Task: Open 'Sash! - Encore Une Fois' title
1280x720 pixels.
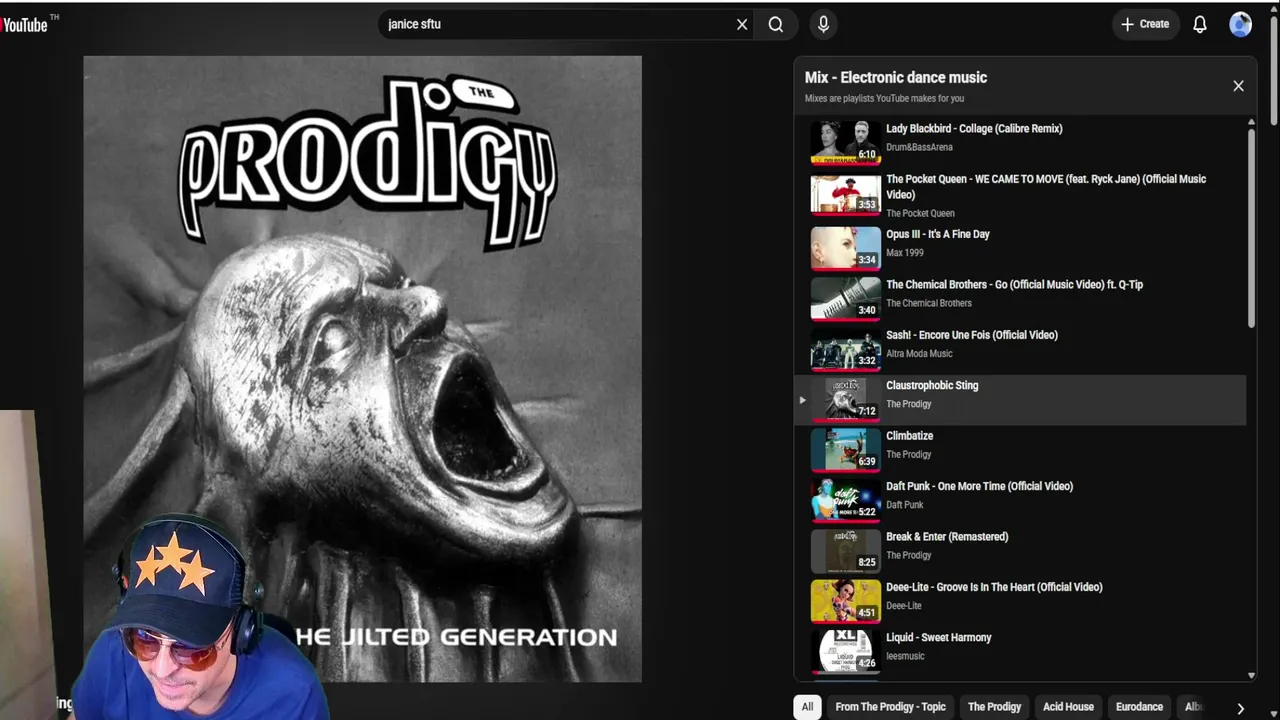Action: coord(972,335)
